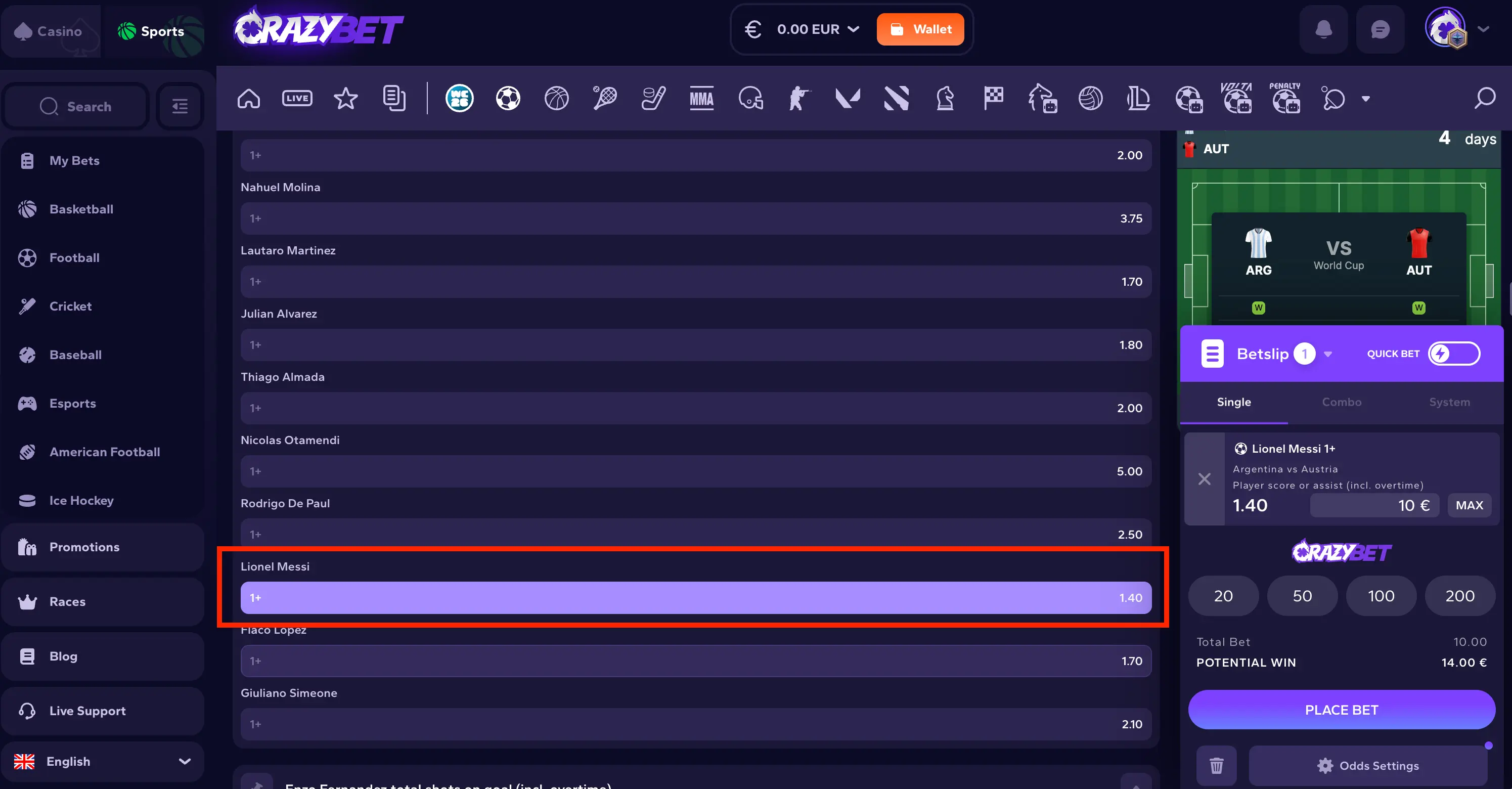
Task: Expand more sports dropdown arrow
Action: pyautogui.click(x=1366, y=99)
